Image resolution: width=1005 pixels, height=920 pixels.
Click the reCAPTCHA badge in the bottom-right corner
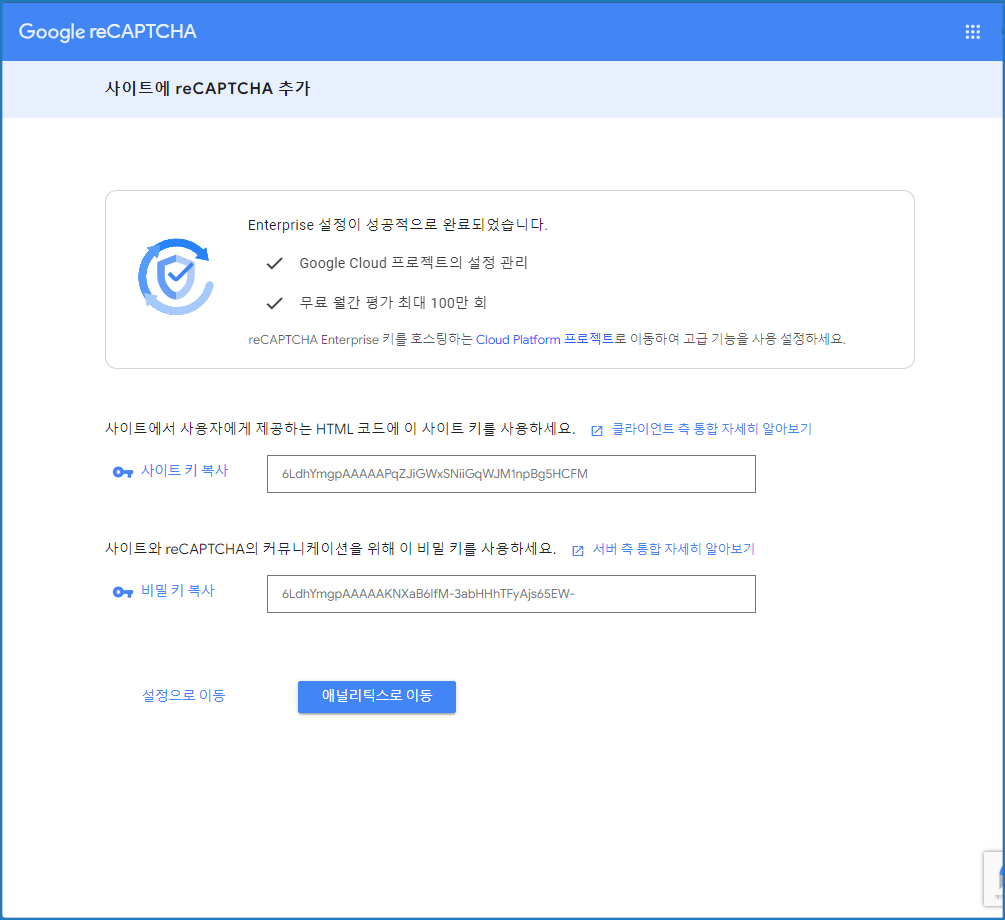pyautogui.click(x=993, y=878)
